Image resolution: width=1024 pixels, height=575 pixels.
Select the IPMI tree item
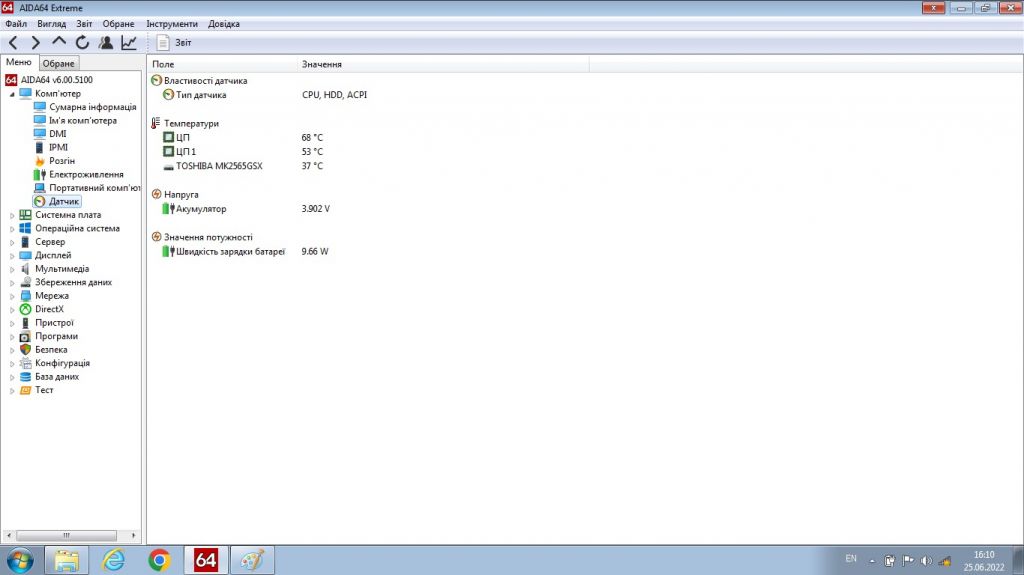click(x=58, y=147)
